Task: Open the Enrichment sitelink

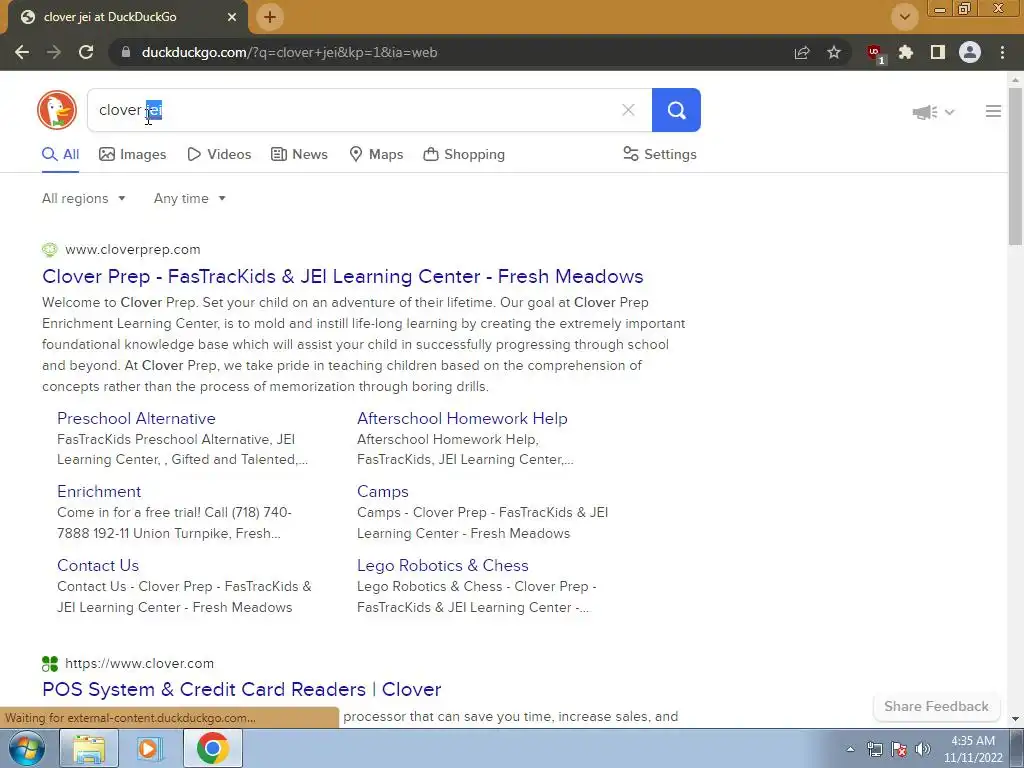Action: pyautogui.click(x=99, y=492)
